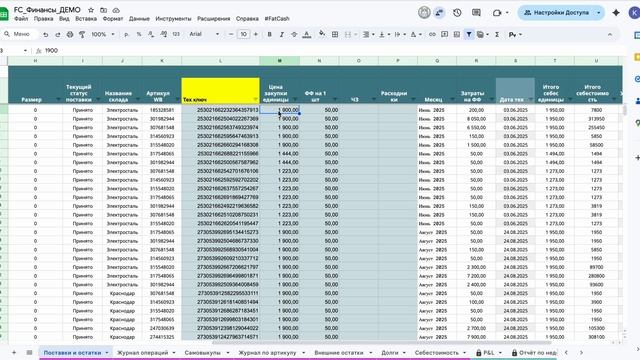Viewport: 640px width, 360px height.
Task: Open the Вставка menu
Action: click(x=86, y=19)
